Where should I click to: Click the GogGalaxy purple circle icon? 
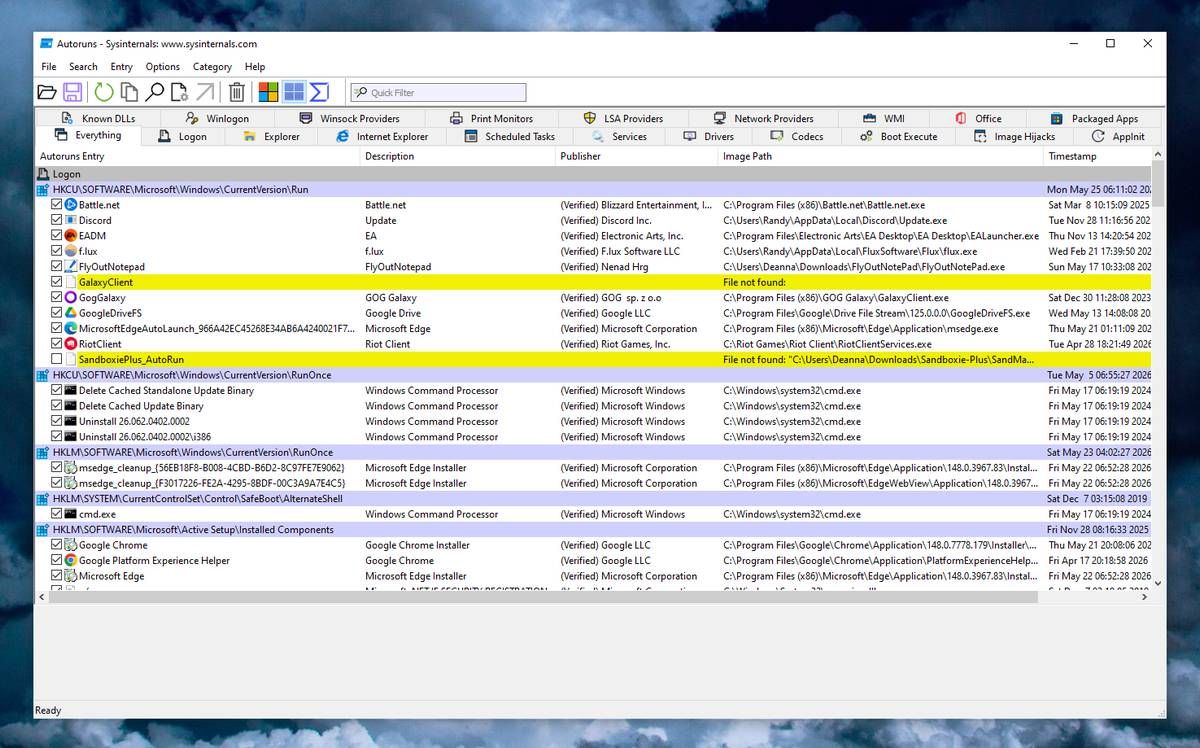point(71,298)
